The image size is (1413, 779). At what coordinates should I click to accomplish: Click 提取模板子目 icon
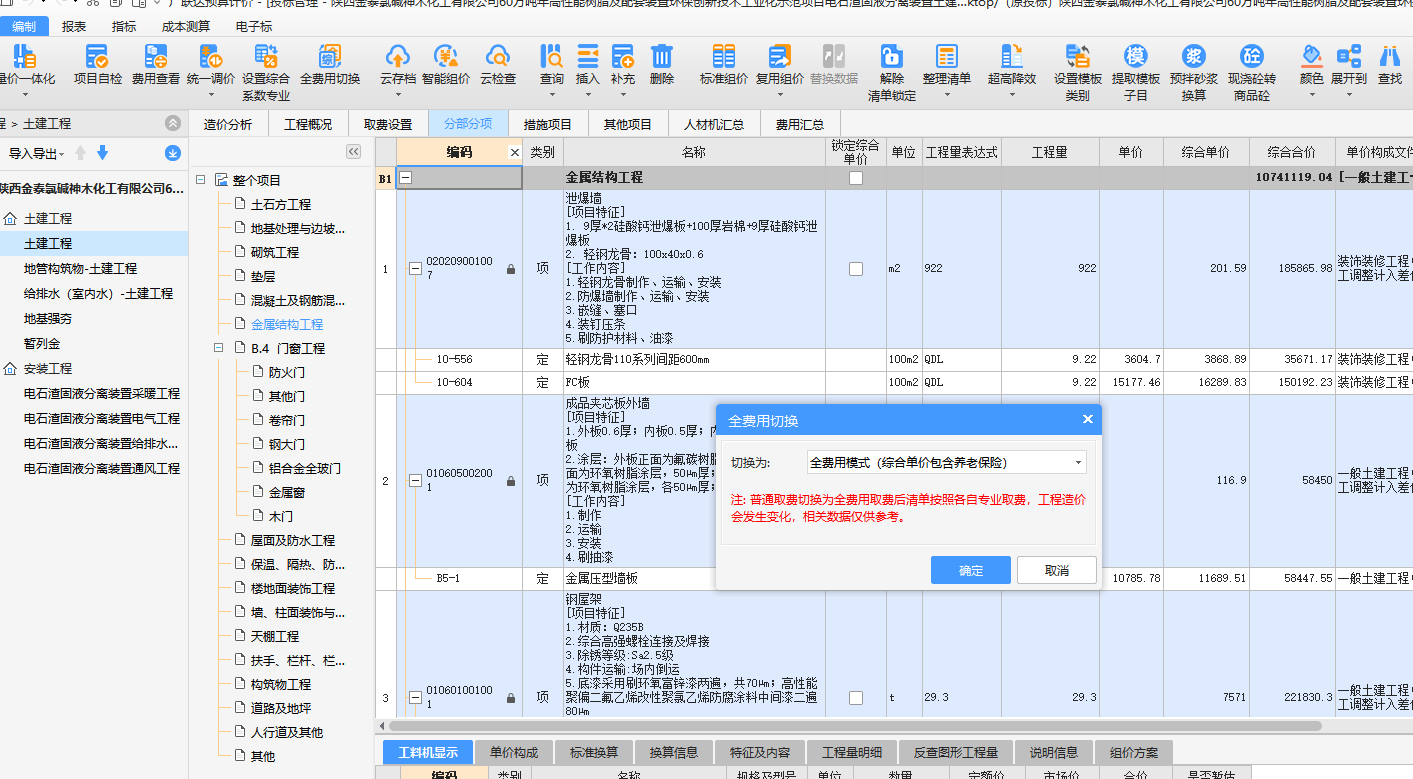[1136, 72]
